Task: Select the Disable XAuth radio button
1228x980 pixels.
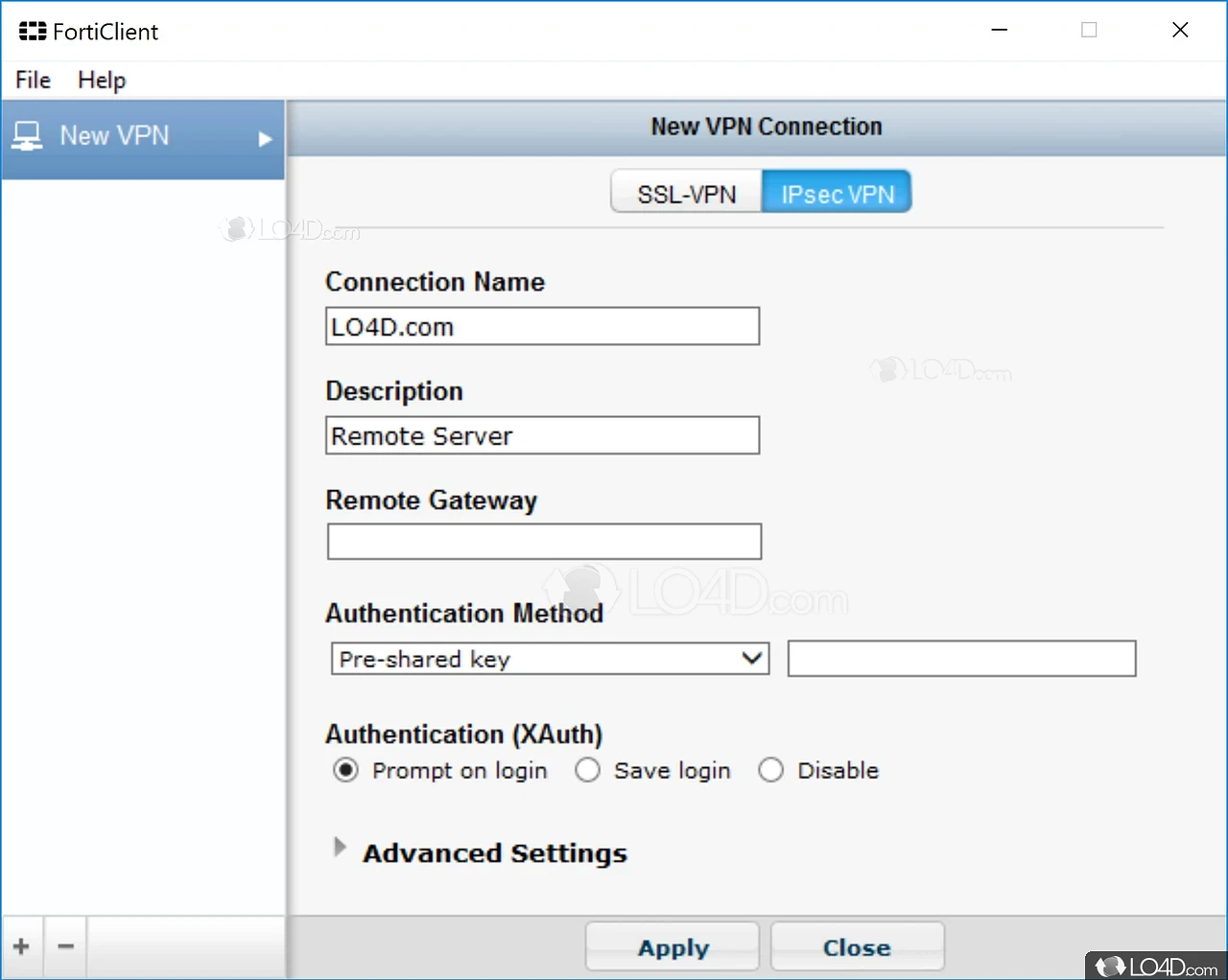Action: click(770, 770)
